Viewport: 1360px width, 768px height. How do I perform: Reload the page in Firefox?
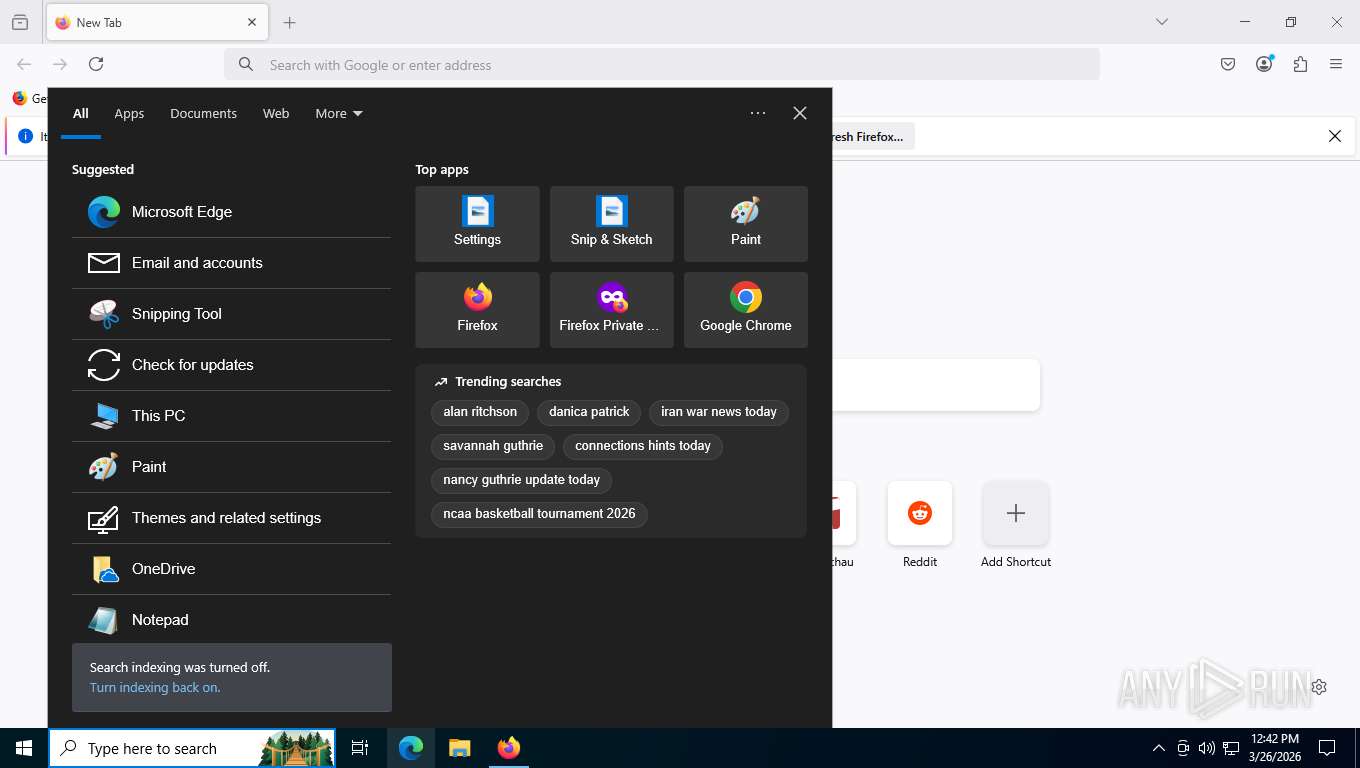[x=96, y=64]
